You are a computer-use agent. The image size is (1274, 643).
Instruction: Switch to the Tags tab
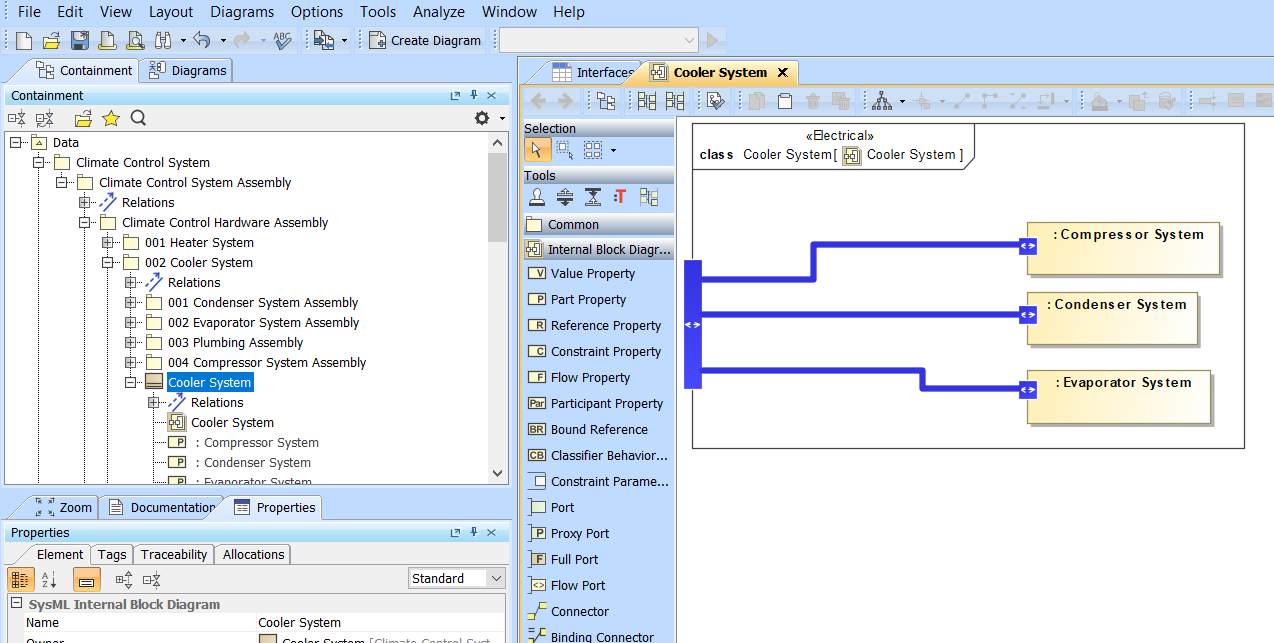point(111,554)
